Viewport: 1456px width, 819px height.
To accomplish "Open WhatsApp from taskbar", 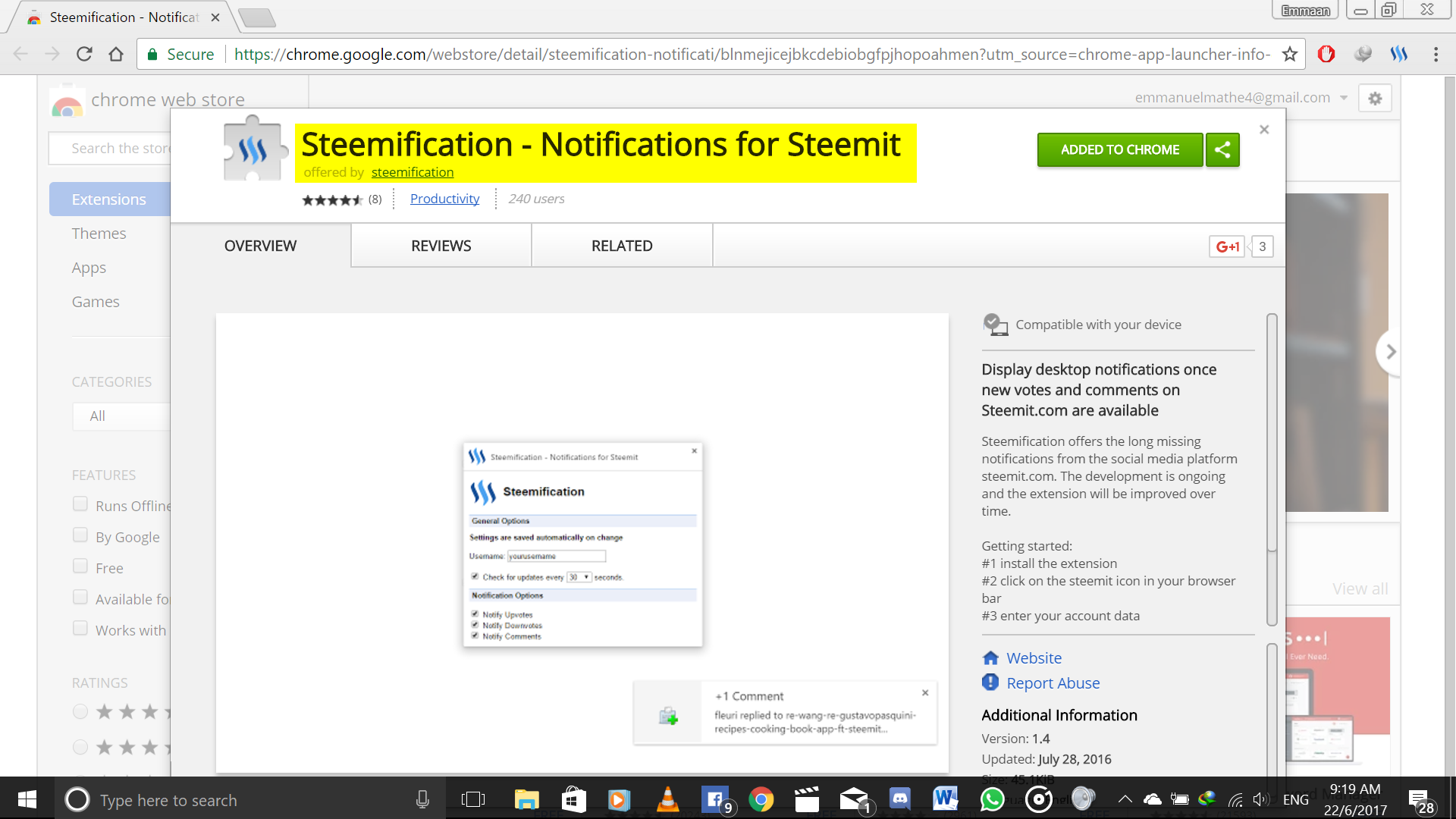I will (x=992, y=799).
